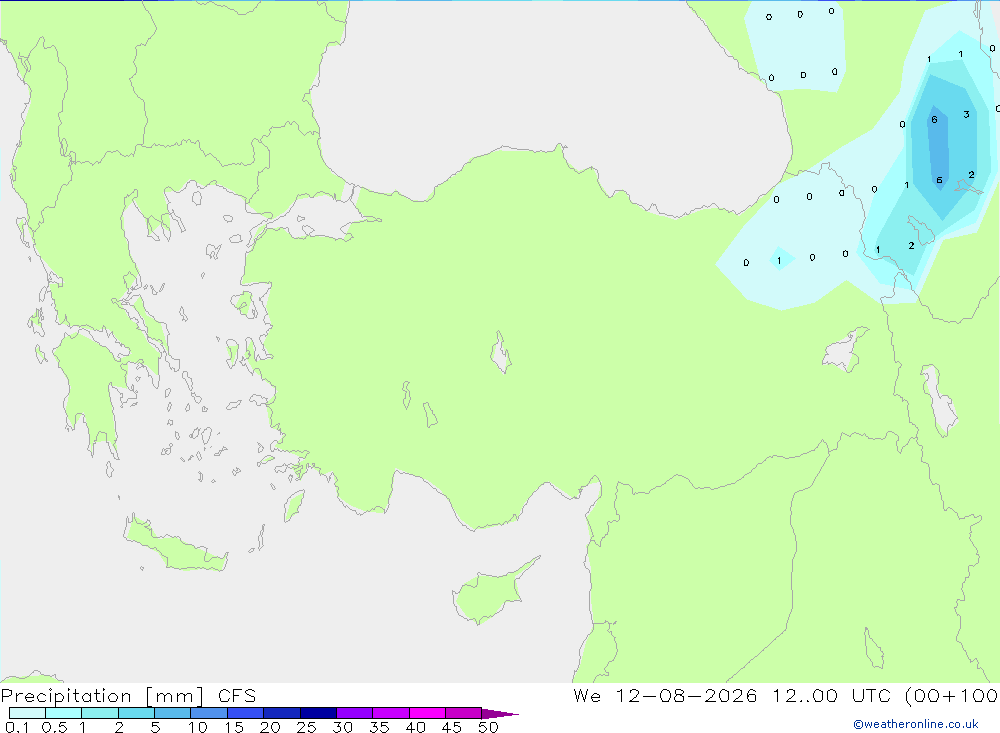Click the 30–35 mm purple legend swatch

tap(354, 713)
